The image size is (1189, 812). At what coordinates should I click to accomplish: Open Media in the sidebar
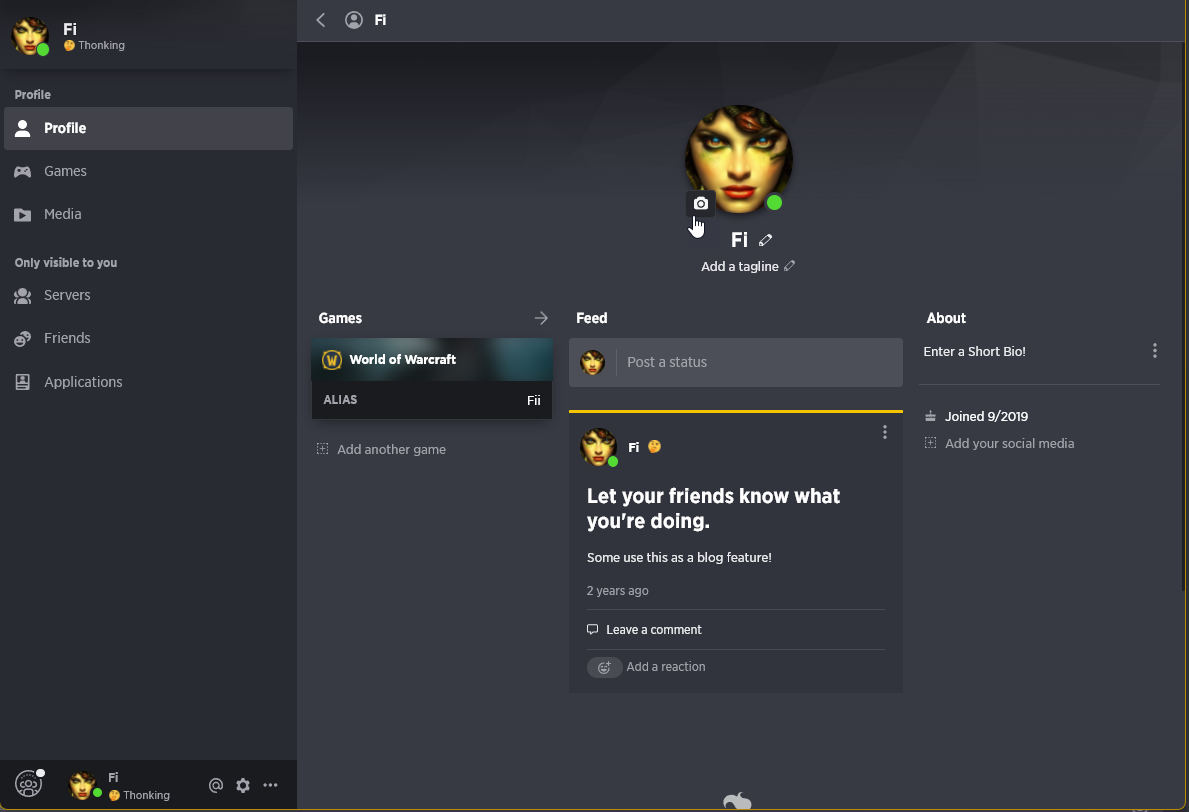pyautogui.click(x=149, y=215)
